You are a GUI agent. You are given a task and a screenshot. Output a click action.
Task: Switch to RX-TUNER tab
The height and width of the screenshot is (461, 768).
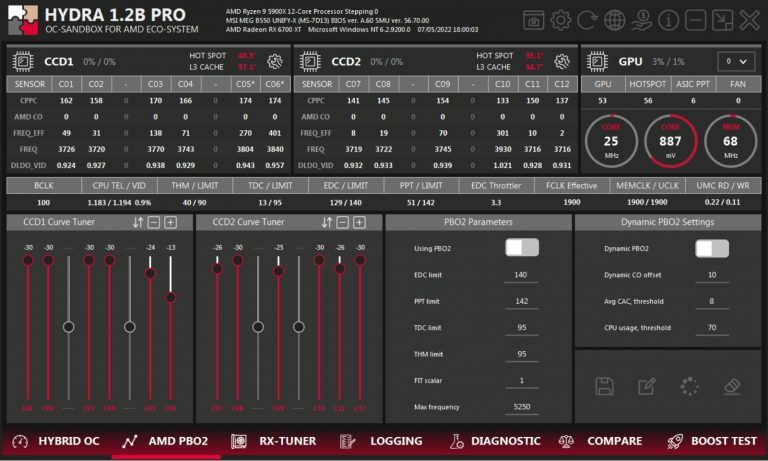pos(273,441)
